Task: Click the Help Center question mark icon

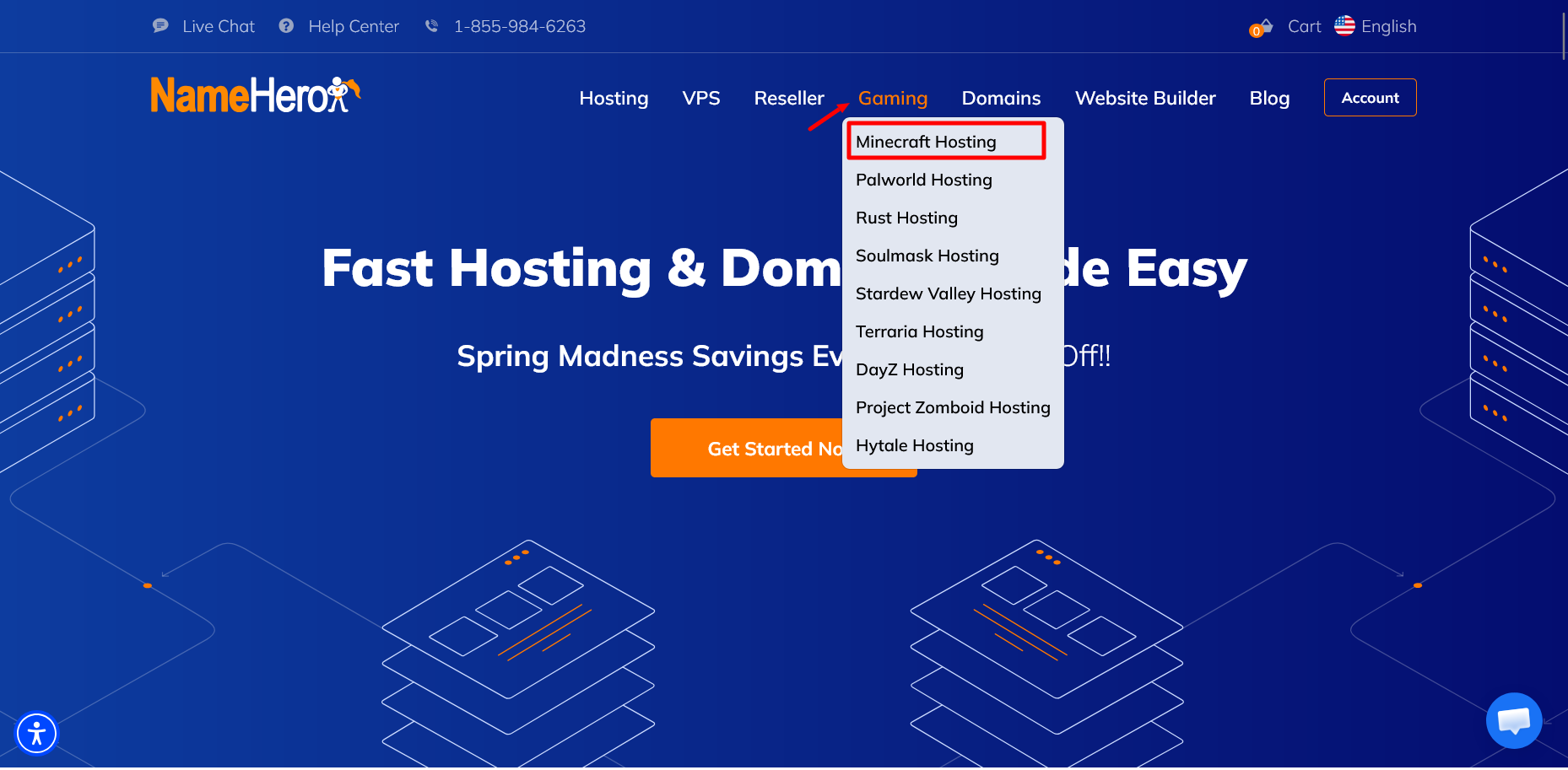Action: (287, 26)
